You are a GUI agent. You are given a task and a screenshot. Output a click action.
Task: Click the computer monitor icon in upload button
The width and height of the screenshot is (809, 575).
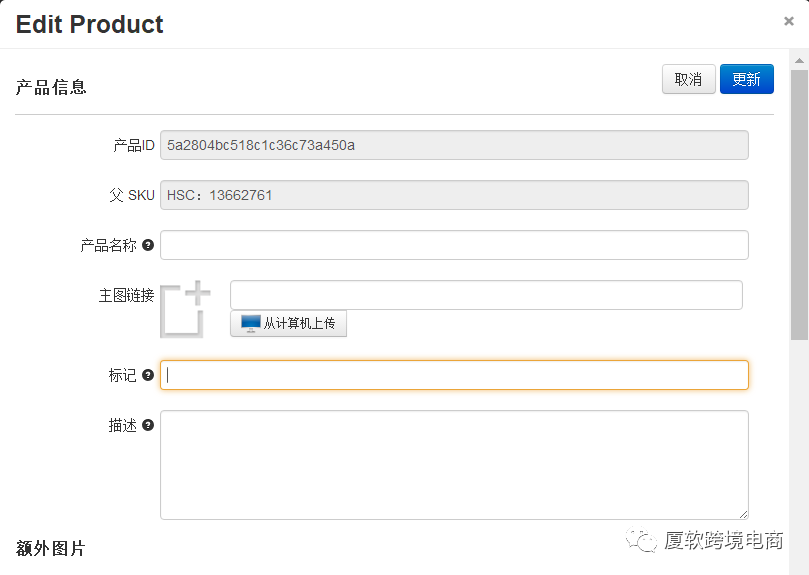pyautogui.click(x=251, y=323)
